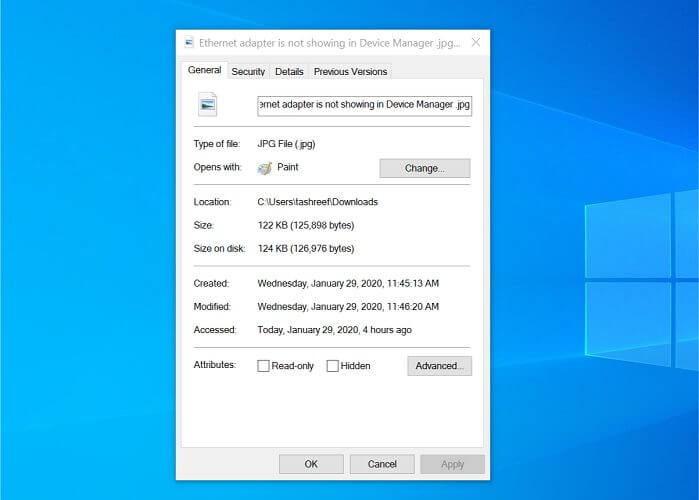
Task: Click the 'Opens with:' label
Action: 217,167
